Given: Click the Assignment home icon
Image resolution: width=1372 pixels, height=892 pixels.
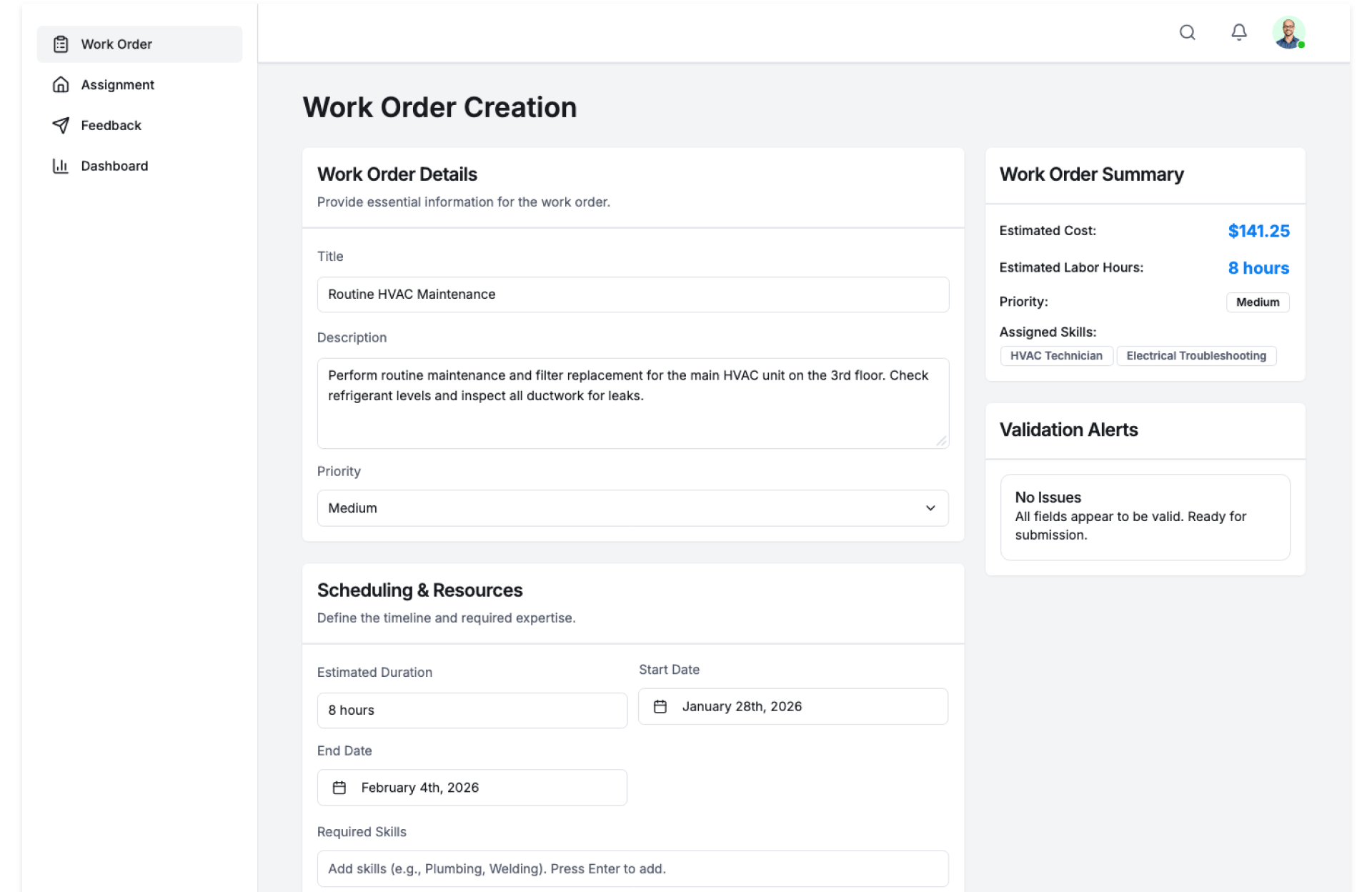Looking at the screenshot, I should click(x=61, y=85).
